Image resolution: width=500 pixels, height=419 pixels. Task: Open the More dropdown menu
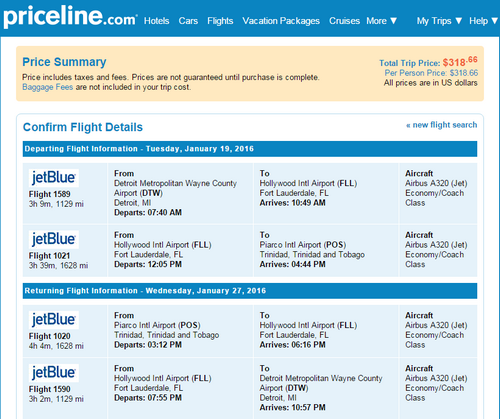click(x=382, y=21)
